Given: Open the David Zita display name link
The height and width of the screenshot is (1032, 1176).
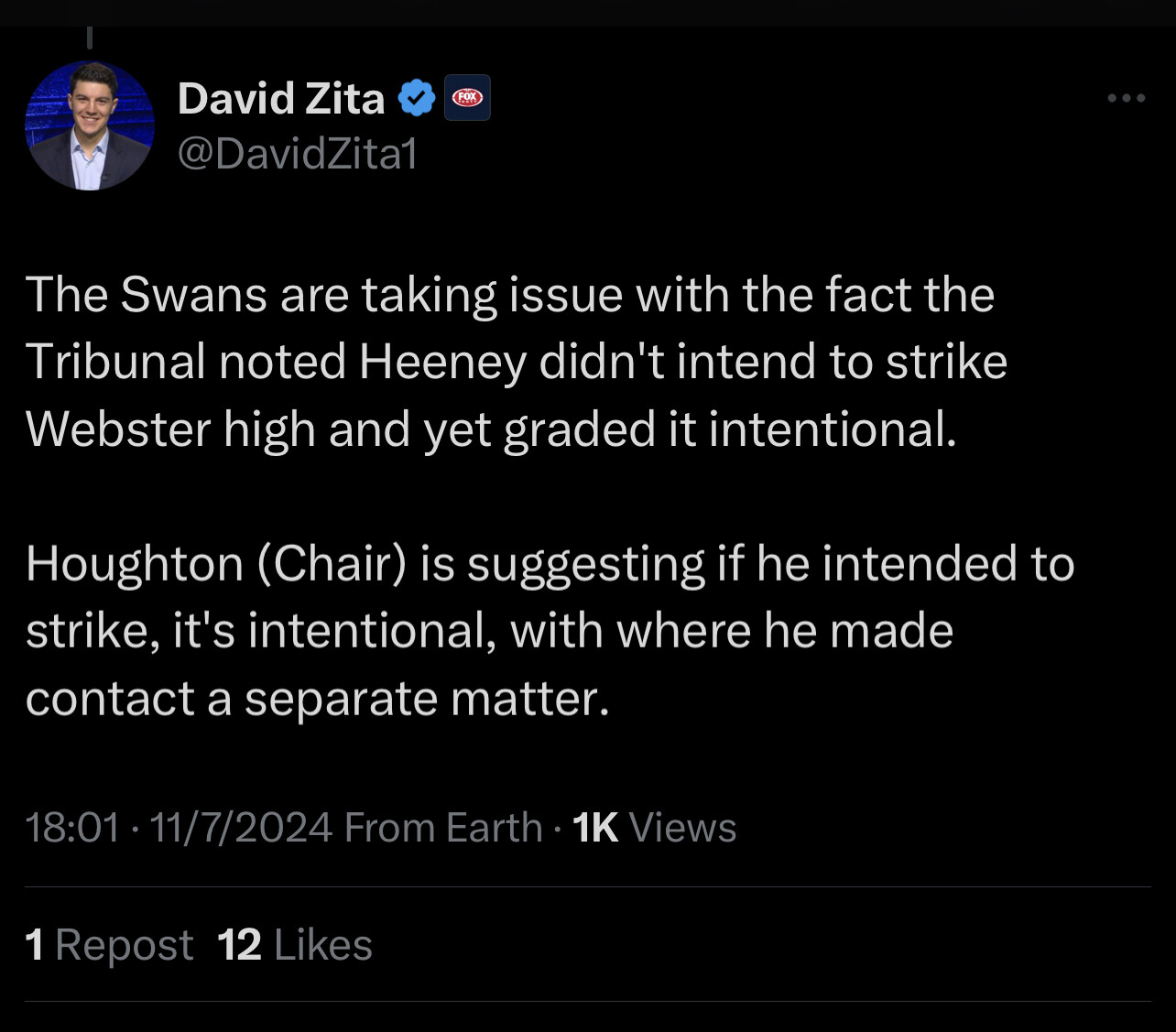Looking at the screenshot, I should tap(281, 98).
